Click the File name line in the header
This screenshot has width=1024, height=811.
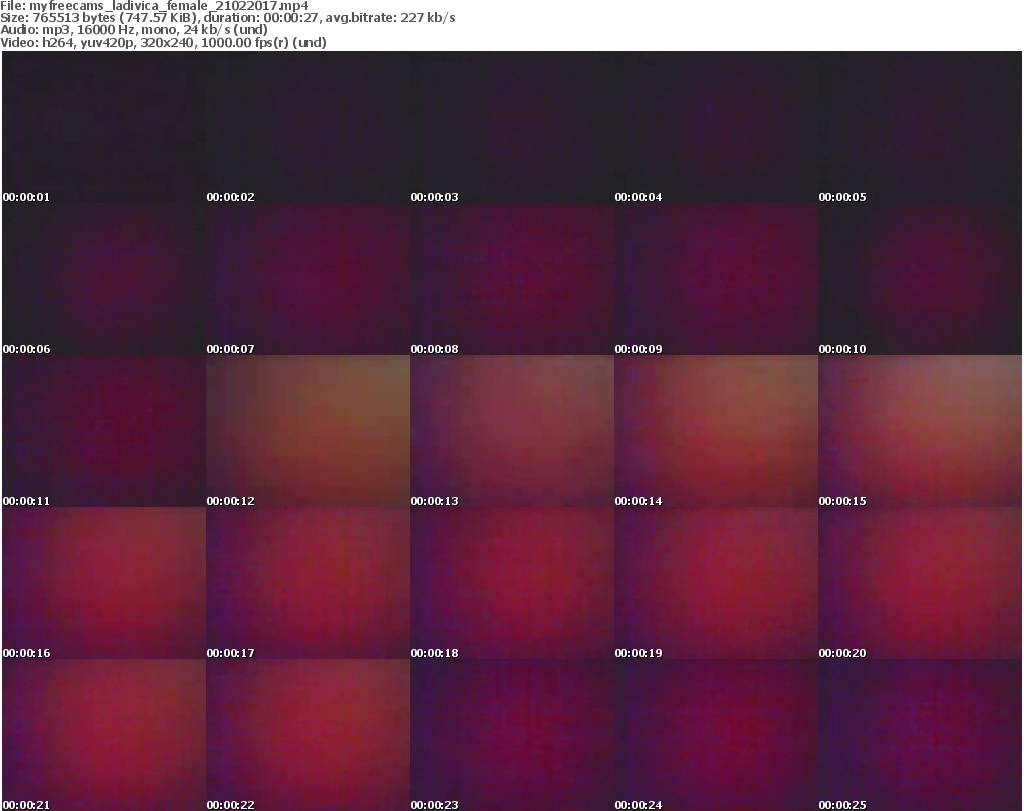(x=154, y=6)
